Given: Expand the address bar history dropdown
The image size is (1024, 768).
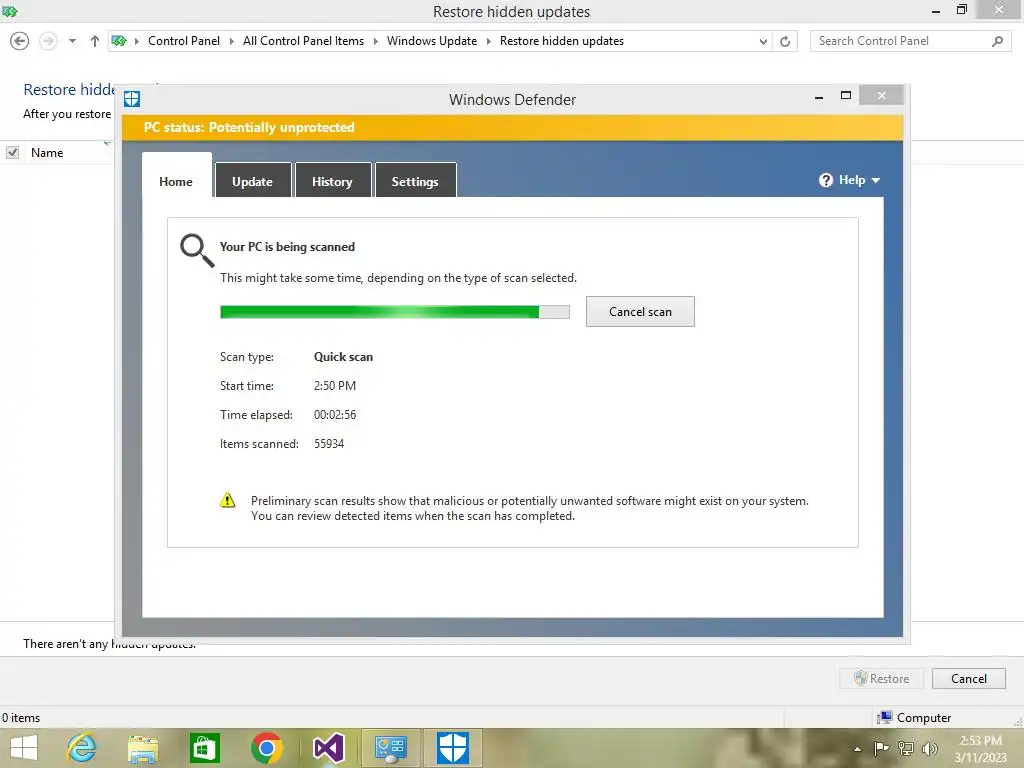Looking at the screenshot, I should click(x=763, y=41).
